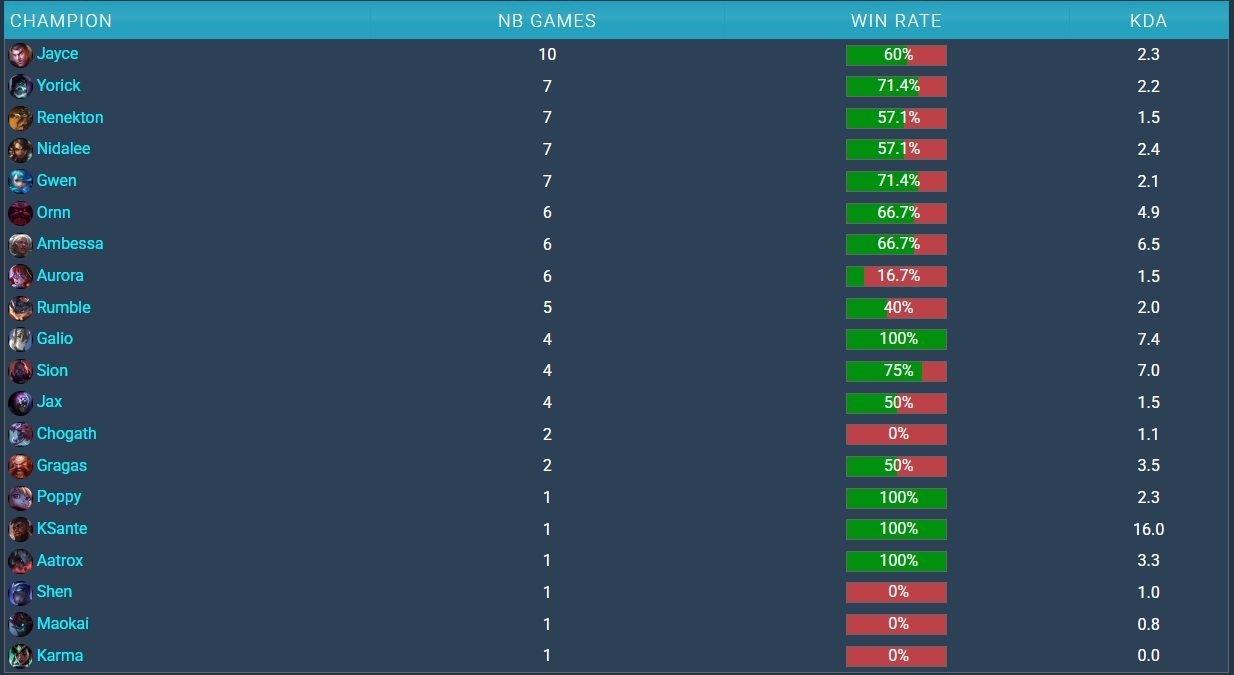Click KSante's 16.0 KDA value
This screenshot has height=675, width=1234.
click(x=1148, y=529)
